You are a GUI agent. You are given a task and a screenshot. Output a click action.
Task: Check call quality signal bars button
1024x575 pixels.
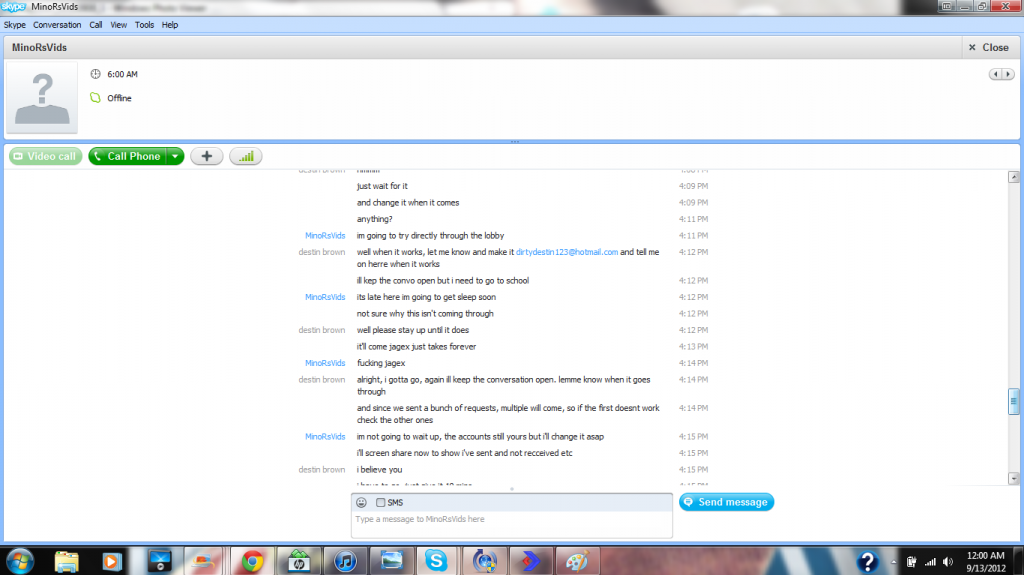click(x=246, y=156)
